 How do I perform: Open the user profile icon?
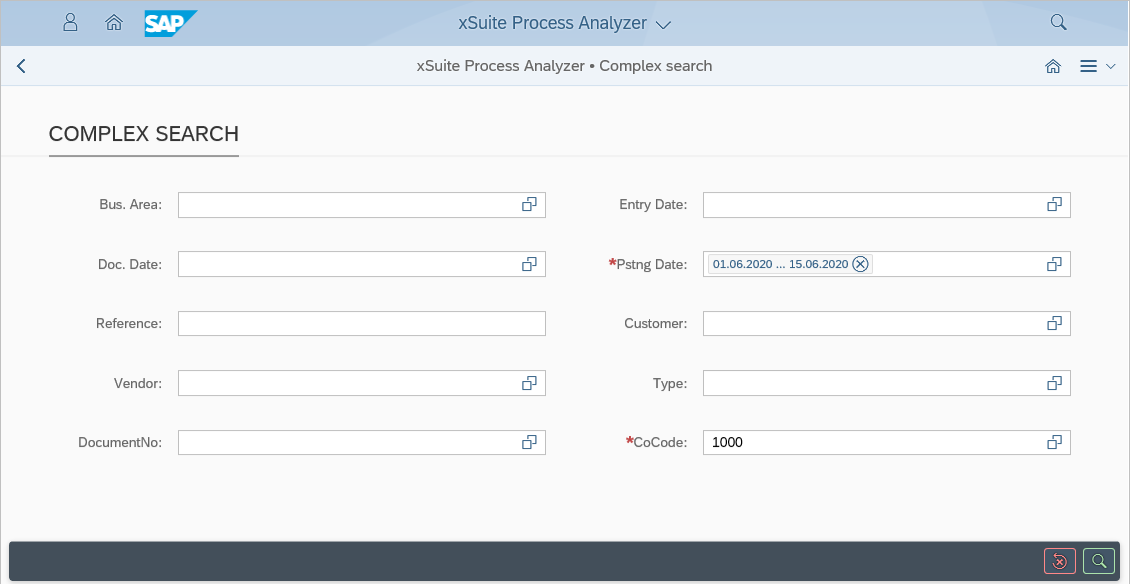[70, 22]
